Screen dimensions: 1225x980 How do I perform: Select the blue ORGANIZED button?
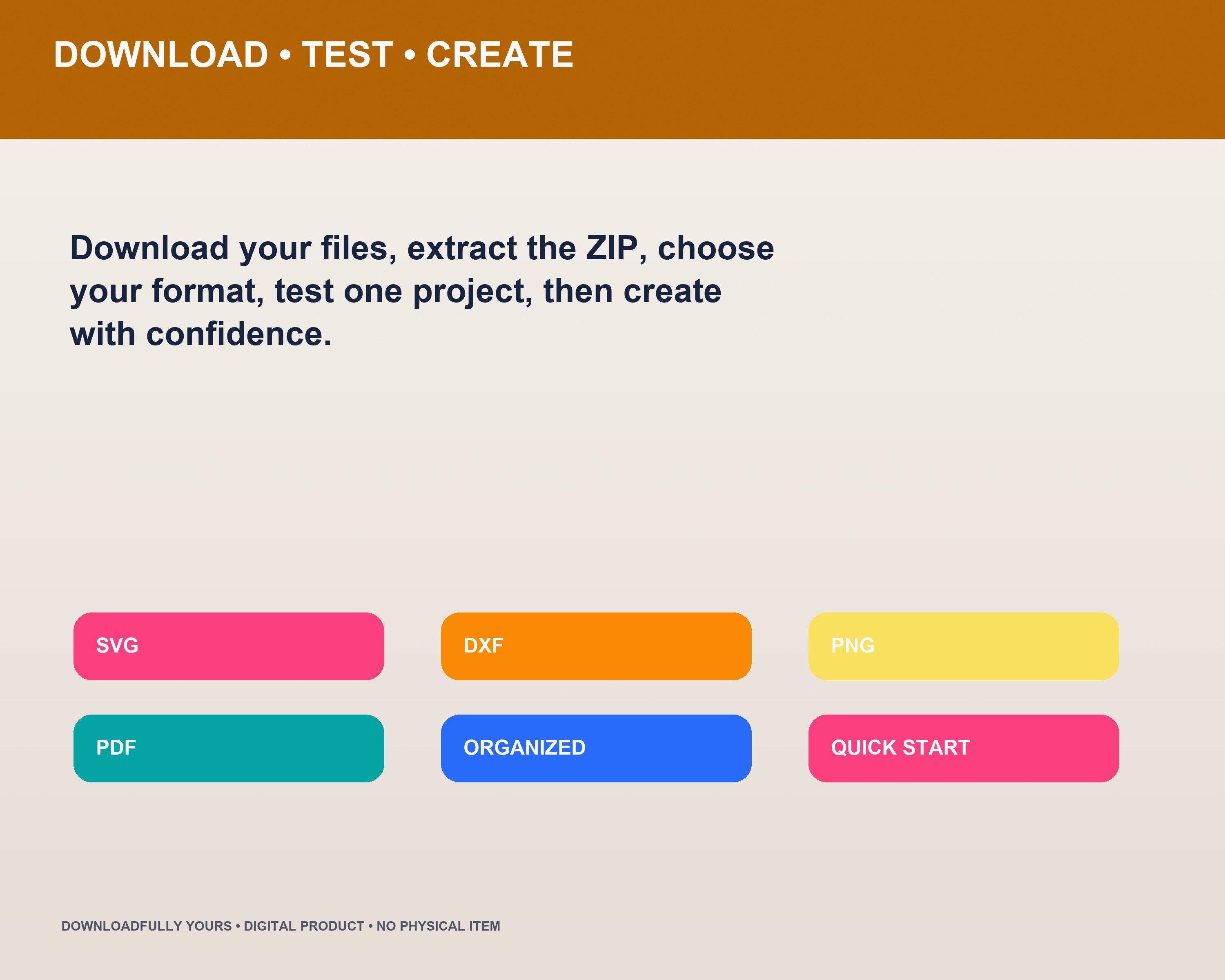click(596, 748)
